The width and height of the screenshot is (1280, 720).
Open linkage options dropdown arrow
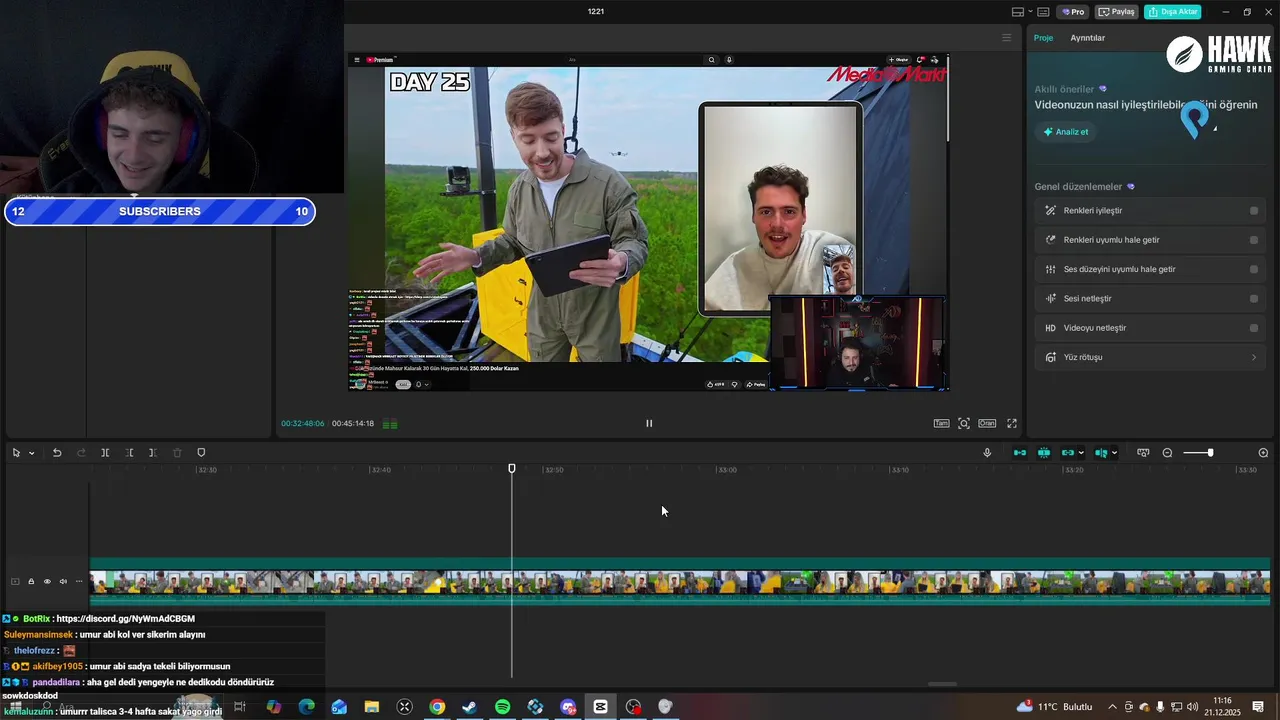coord(1081,453)
